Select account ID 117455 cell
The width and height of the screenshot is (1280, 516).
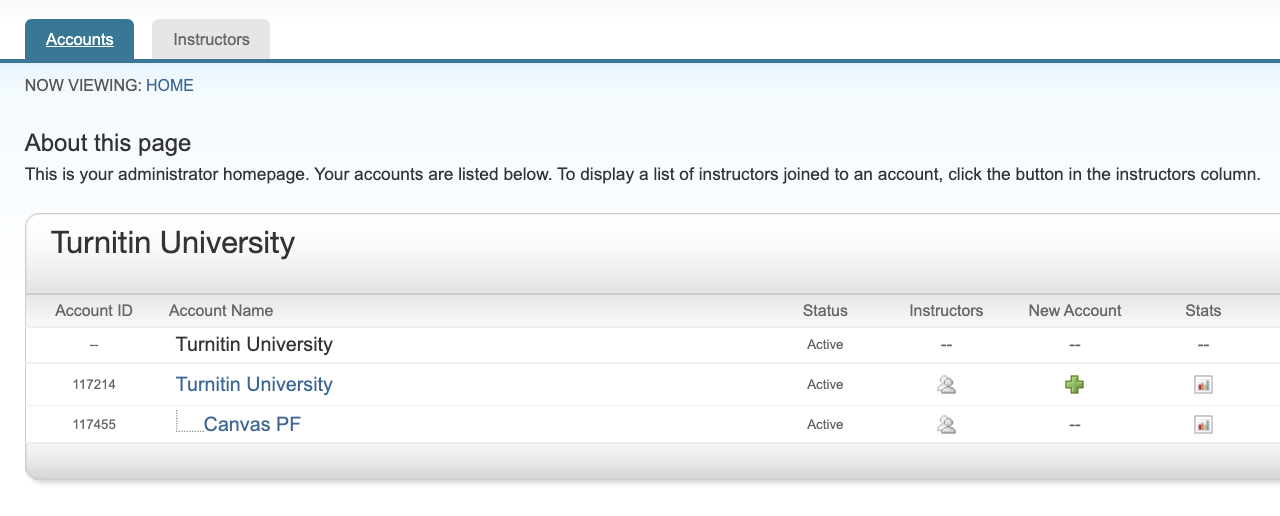click(x=94, y=425)
